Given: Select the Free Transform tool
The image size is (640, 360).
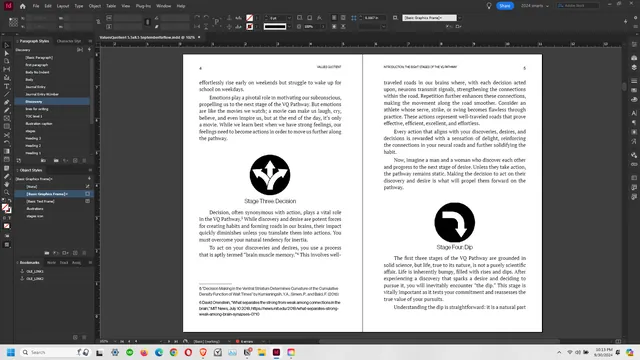Looking at the screenshot, I should (x=7, y=143).
